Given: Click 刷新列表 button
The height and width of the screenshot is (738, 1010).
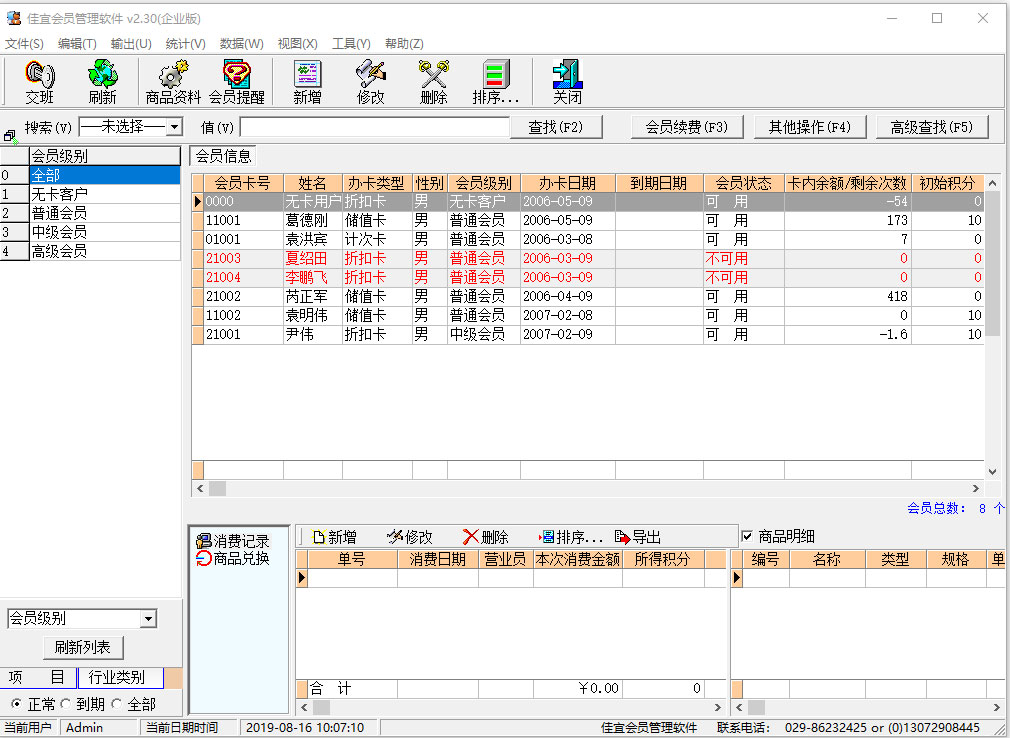Looking at the screenshot, I should 83,647.
